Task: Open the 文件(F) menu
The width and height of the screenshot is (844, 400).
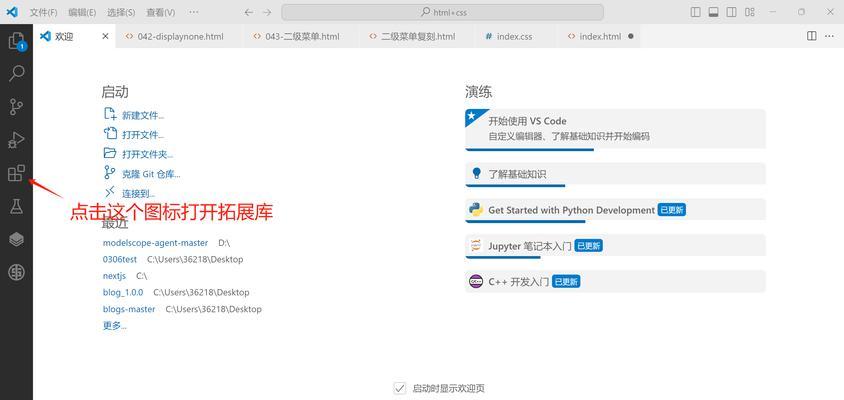Action: [44, 12]
